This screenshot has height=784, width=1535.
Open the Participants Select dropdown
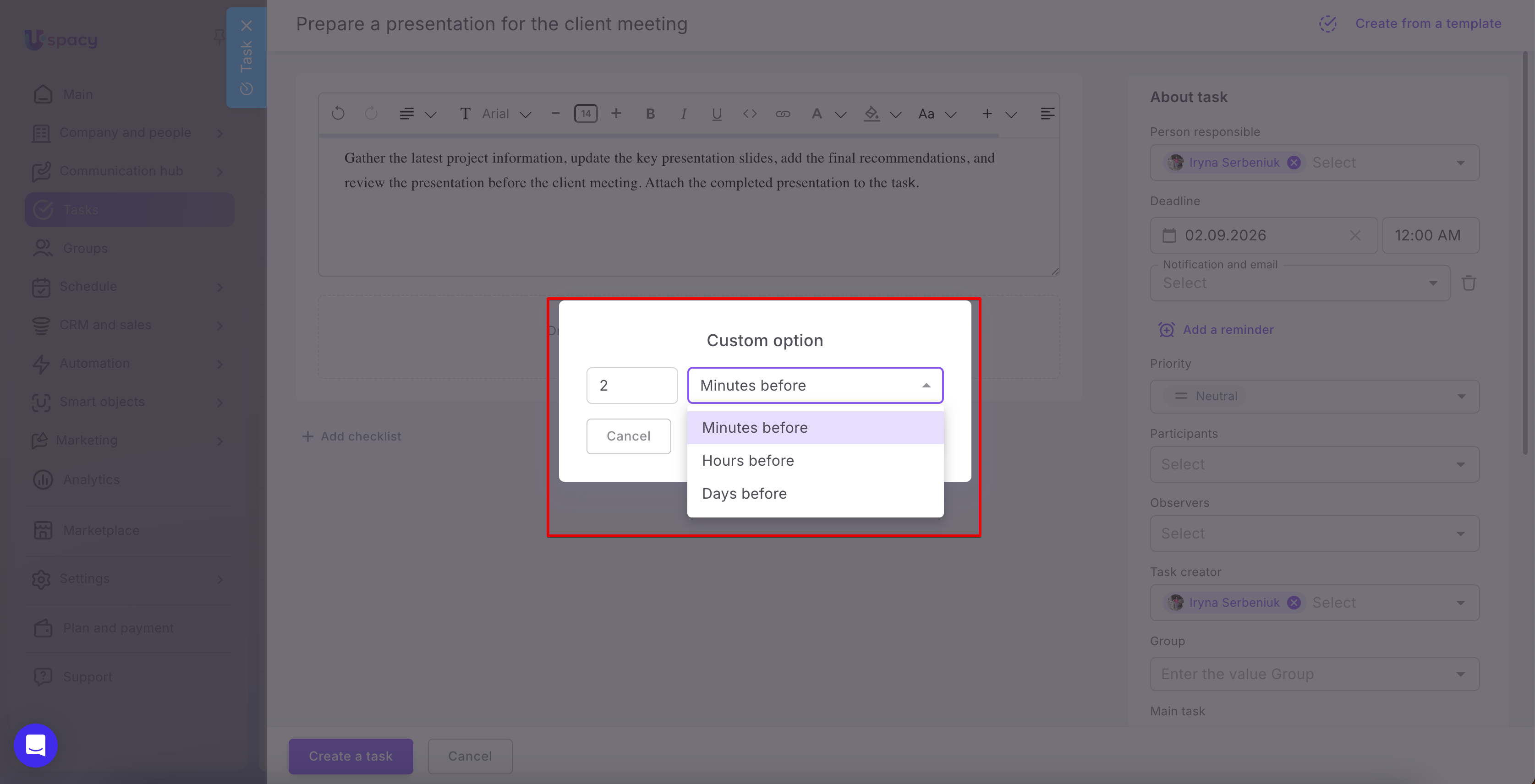click(1315, 464)
